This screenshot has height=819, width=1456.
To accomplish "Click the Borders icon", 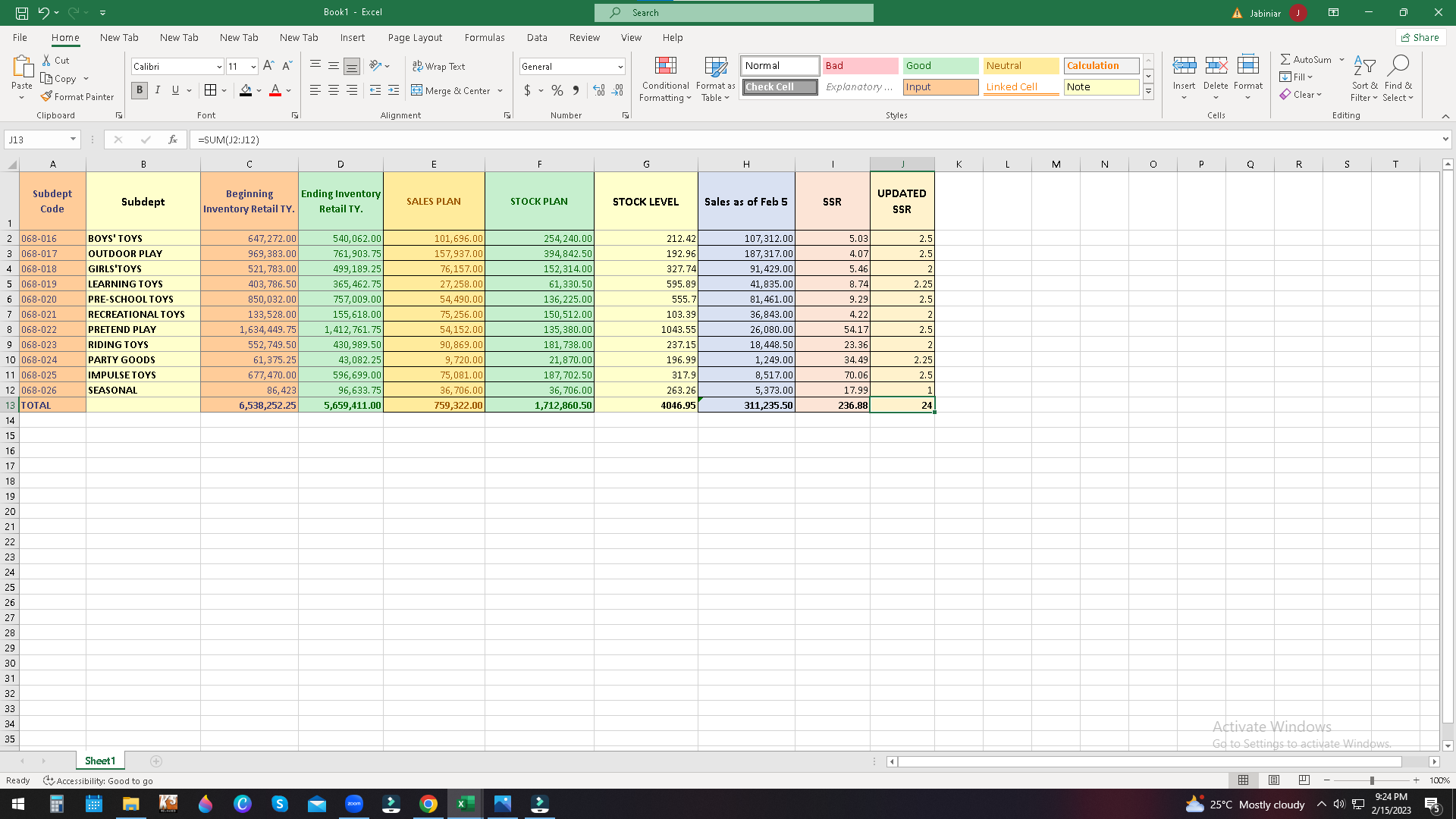I will coord(211,90).
